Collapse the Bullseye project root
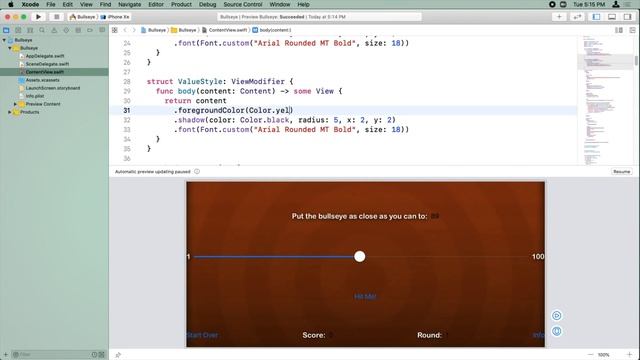The width and height of the screenshot is (640, 360). tap(4, 40)
